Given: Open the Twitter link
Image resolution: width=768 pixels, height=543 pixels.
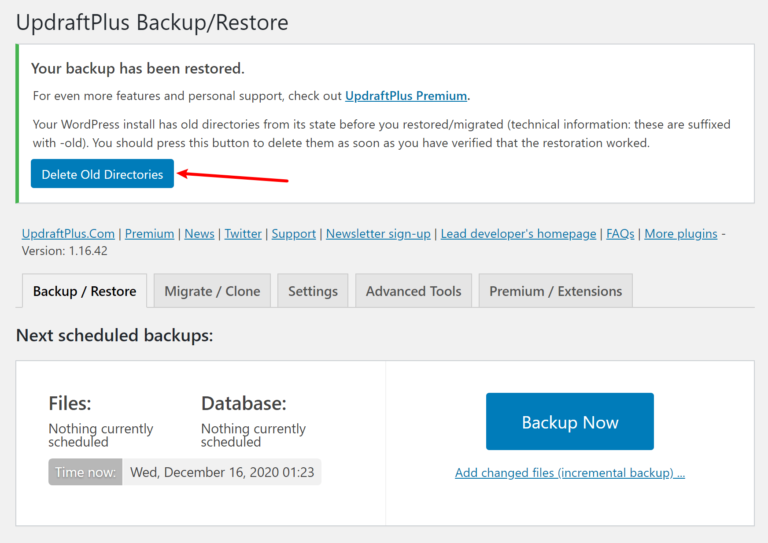Looking at the screenshot, I should point(243,233).
